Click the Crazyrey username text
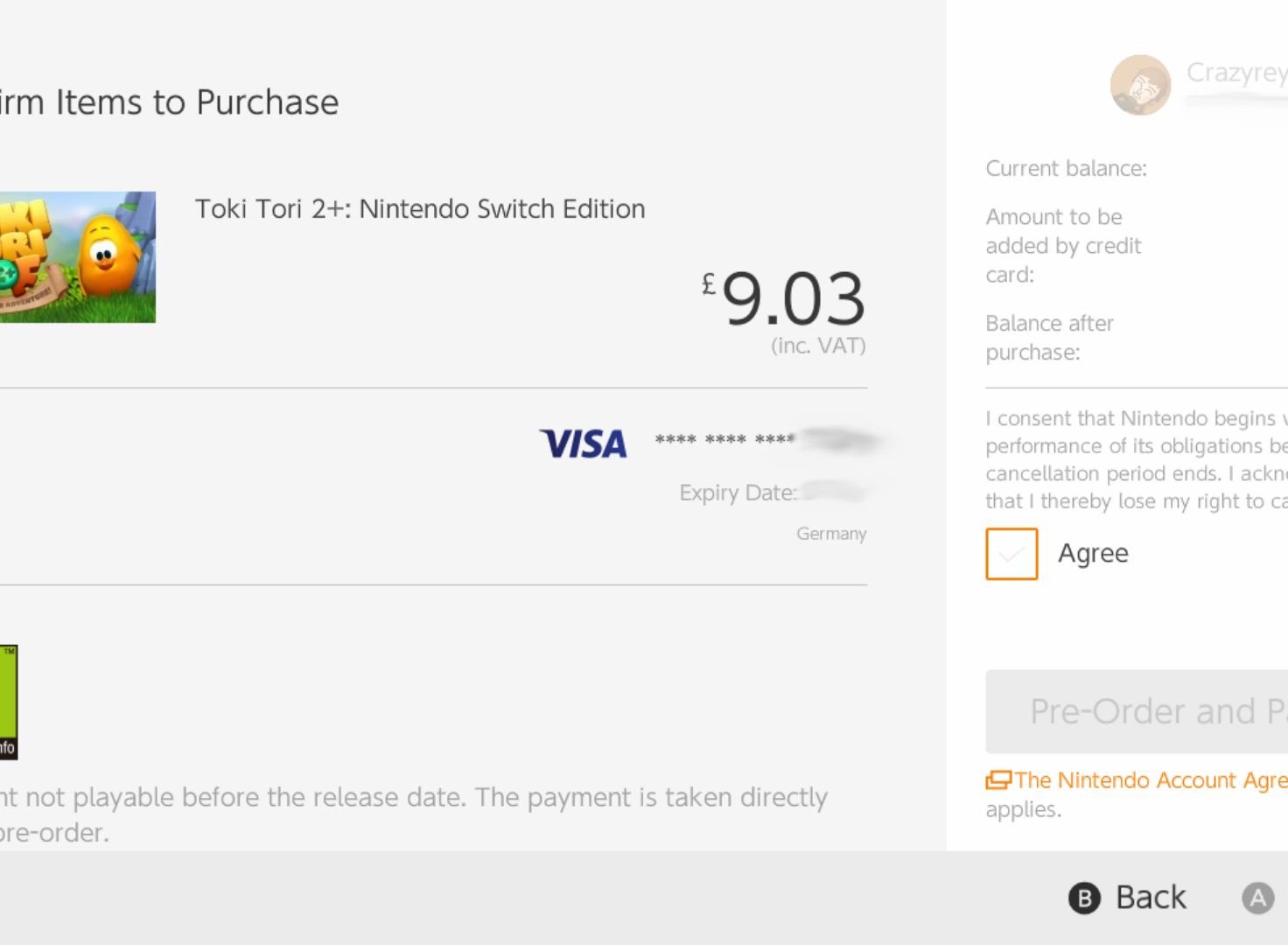 (x=1236, y=73)
